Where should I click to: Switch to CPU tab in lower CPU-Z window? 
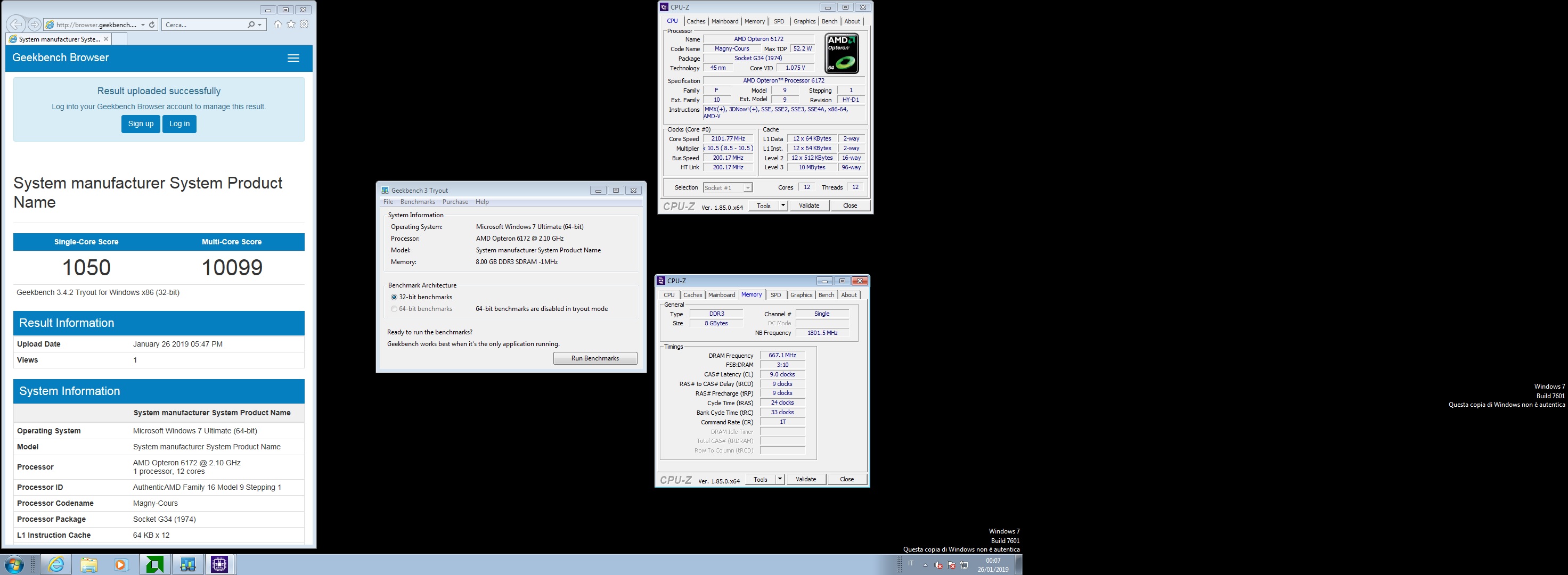click(x=669, y=295)
